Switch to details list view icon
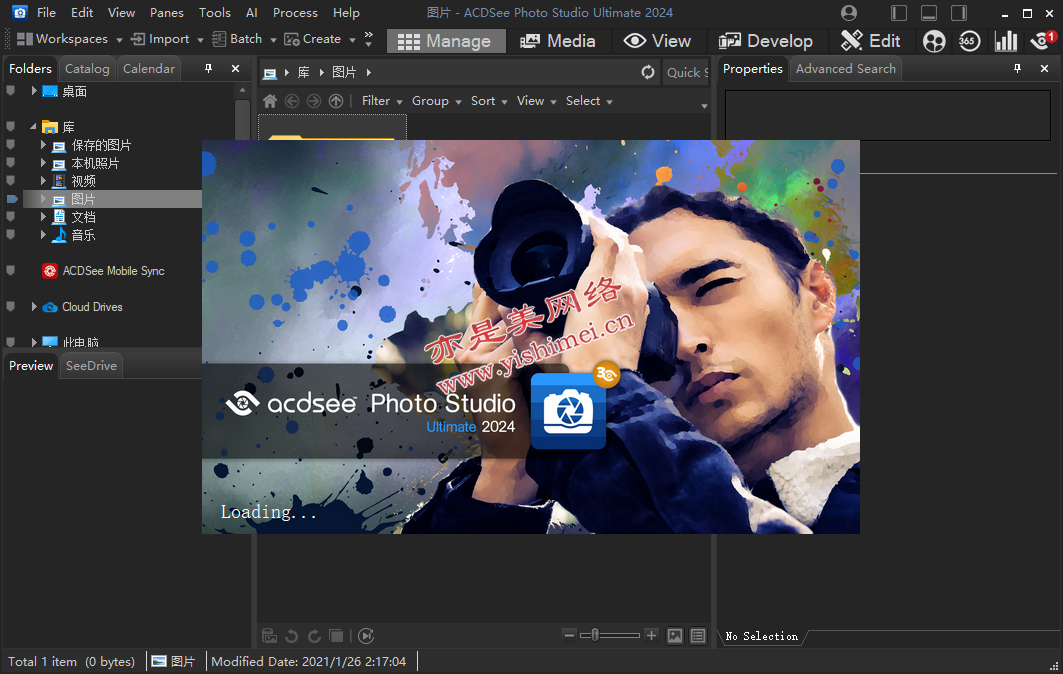This screenshot has width=1063, height=674. pos(698,636)
